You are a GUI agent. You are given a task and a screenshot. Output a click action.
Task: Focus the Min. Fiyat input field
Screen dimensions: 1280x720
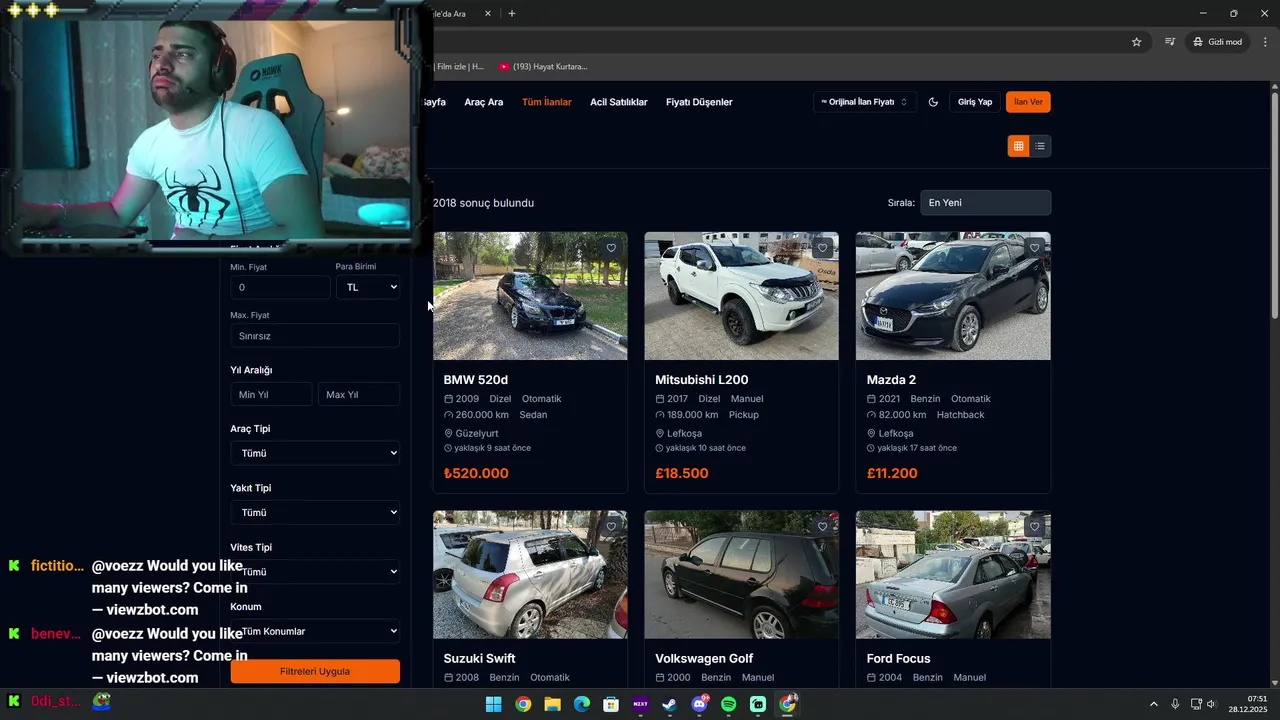(280, 287)
